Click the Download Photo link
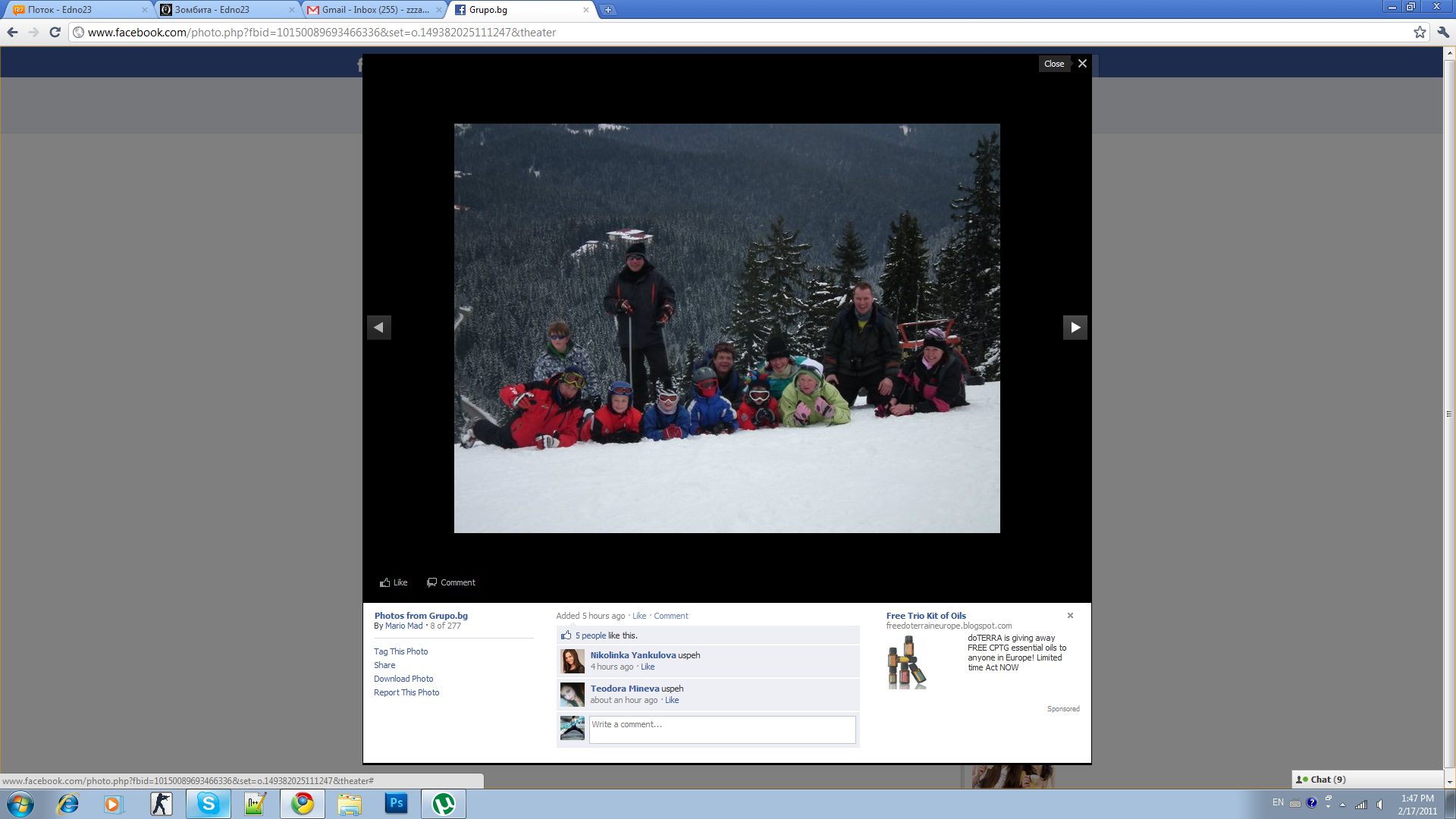The height and width of the screenshot is (819, 1456). point(403,679)
